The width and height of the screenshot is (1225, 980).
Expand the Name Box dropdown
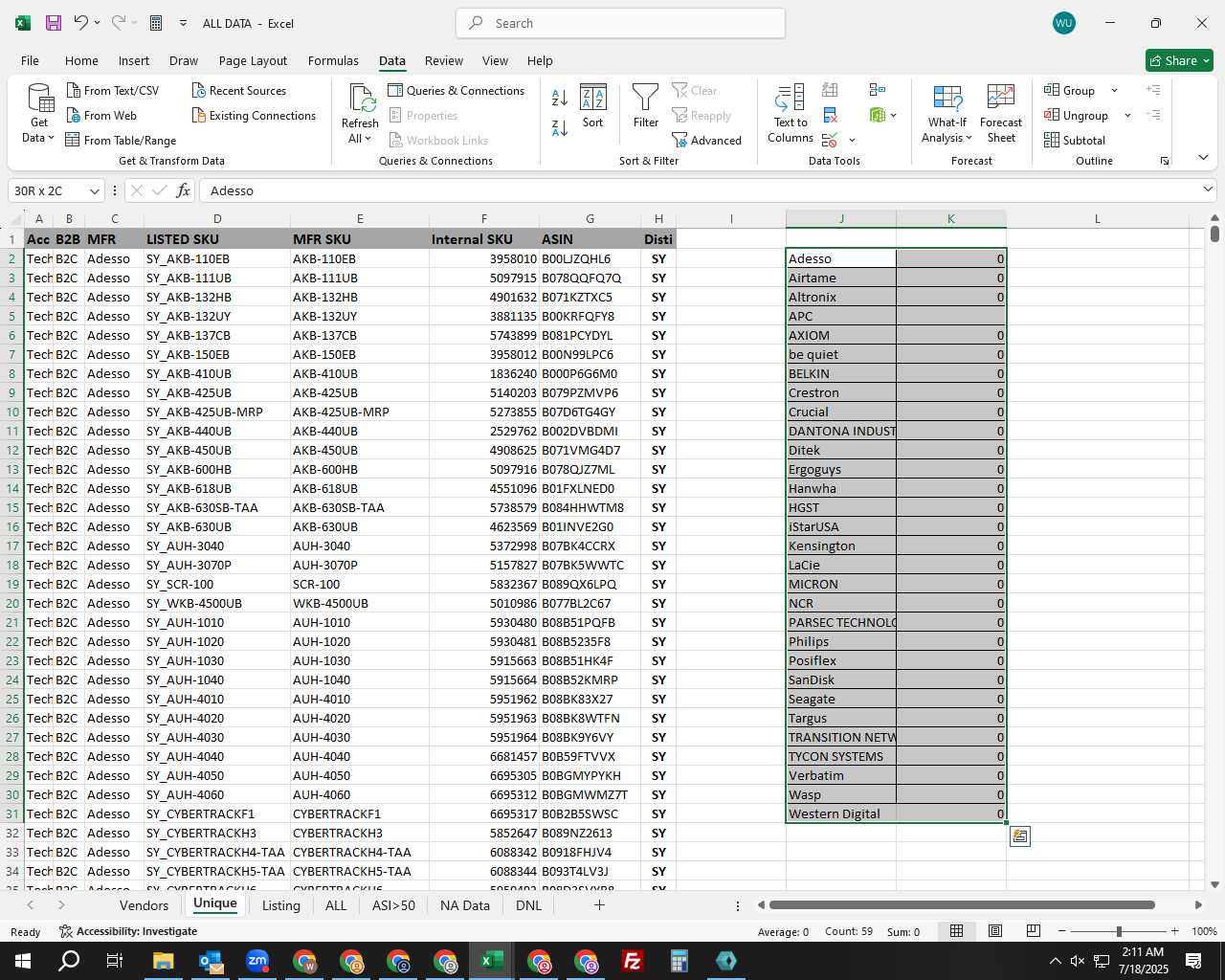pos(94,191)
